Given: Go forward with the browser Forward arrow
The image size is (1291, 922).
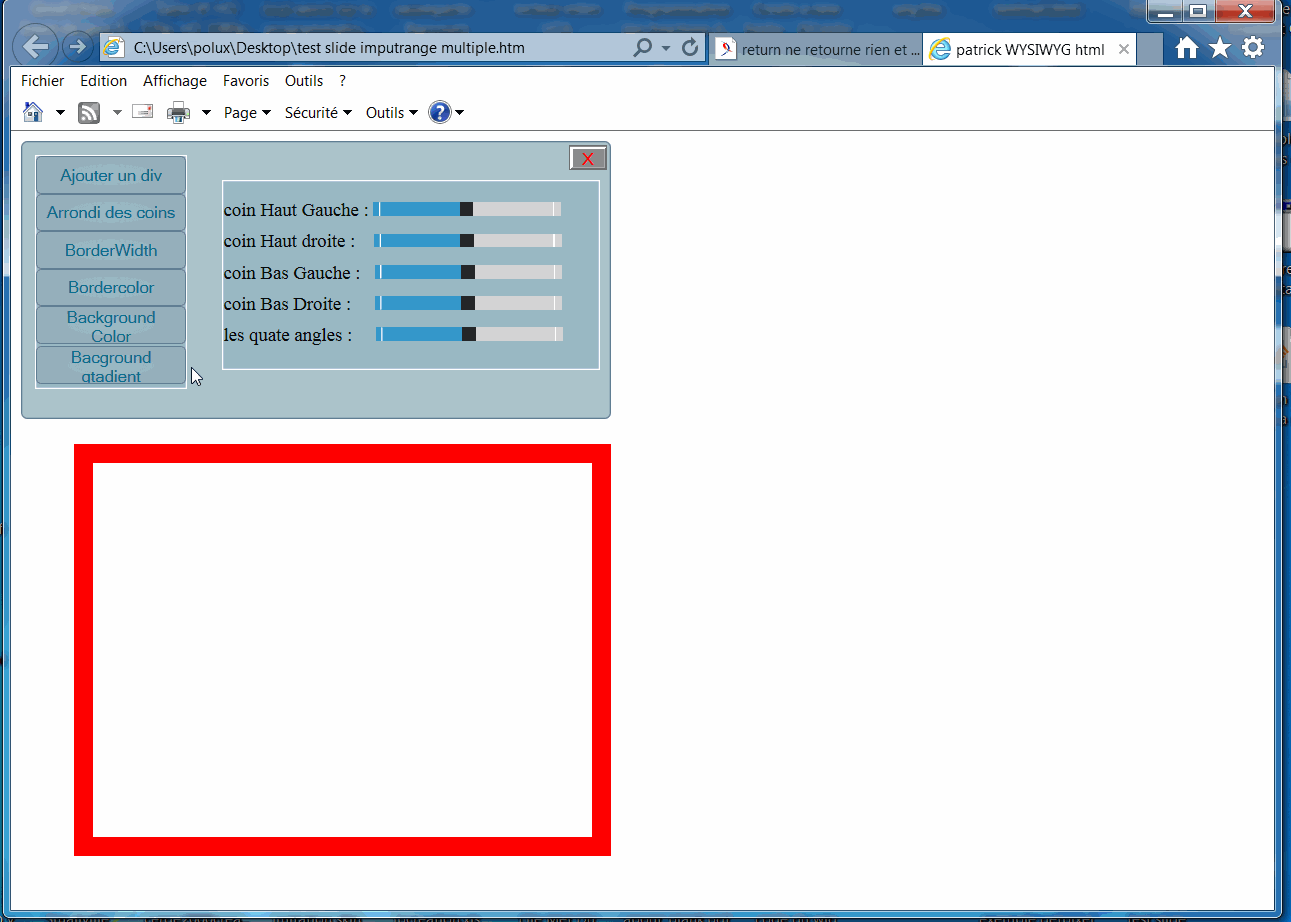Looking at the screenshot, I should (77, 47).
